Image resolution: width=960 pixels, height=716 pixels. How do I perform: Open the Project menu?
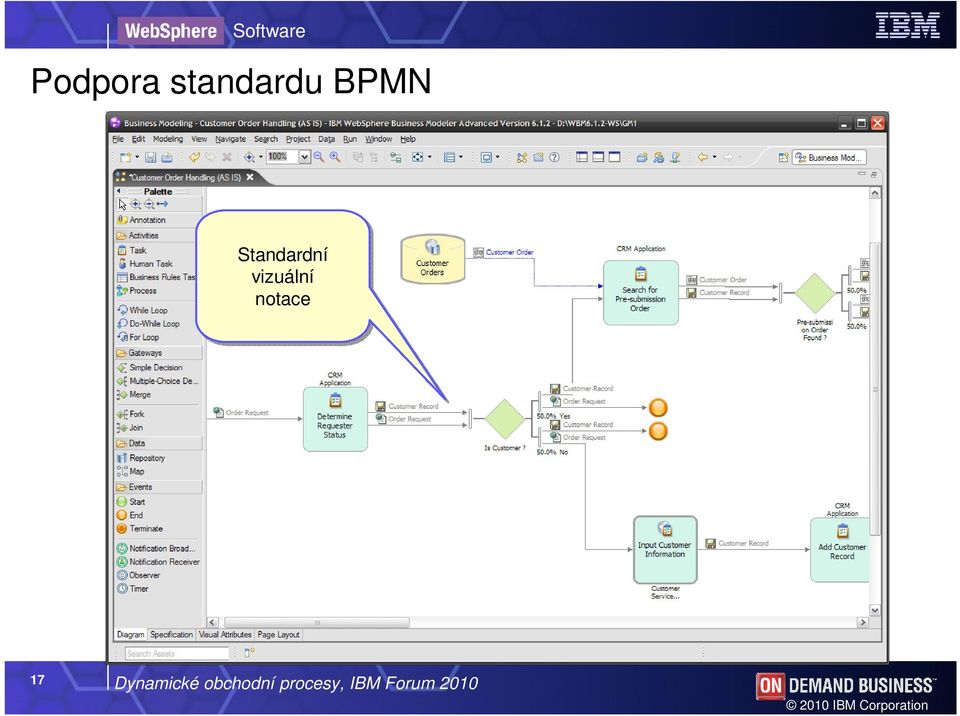click(x=298, y=140)
